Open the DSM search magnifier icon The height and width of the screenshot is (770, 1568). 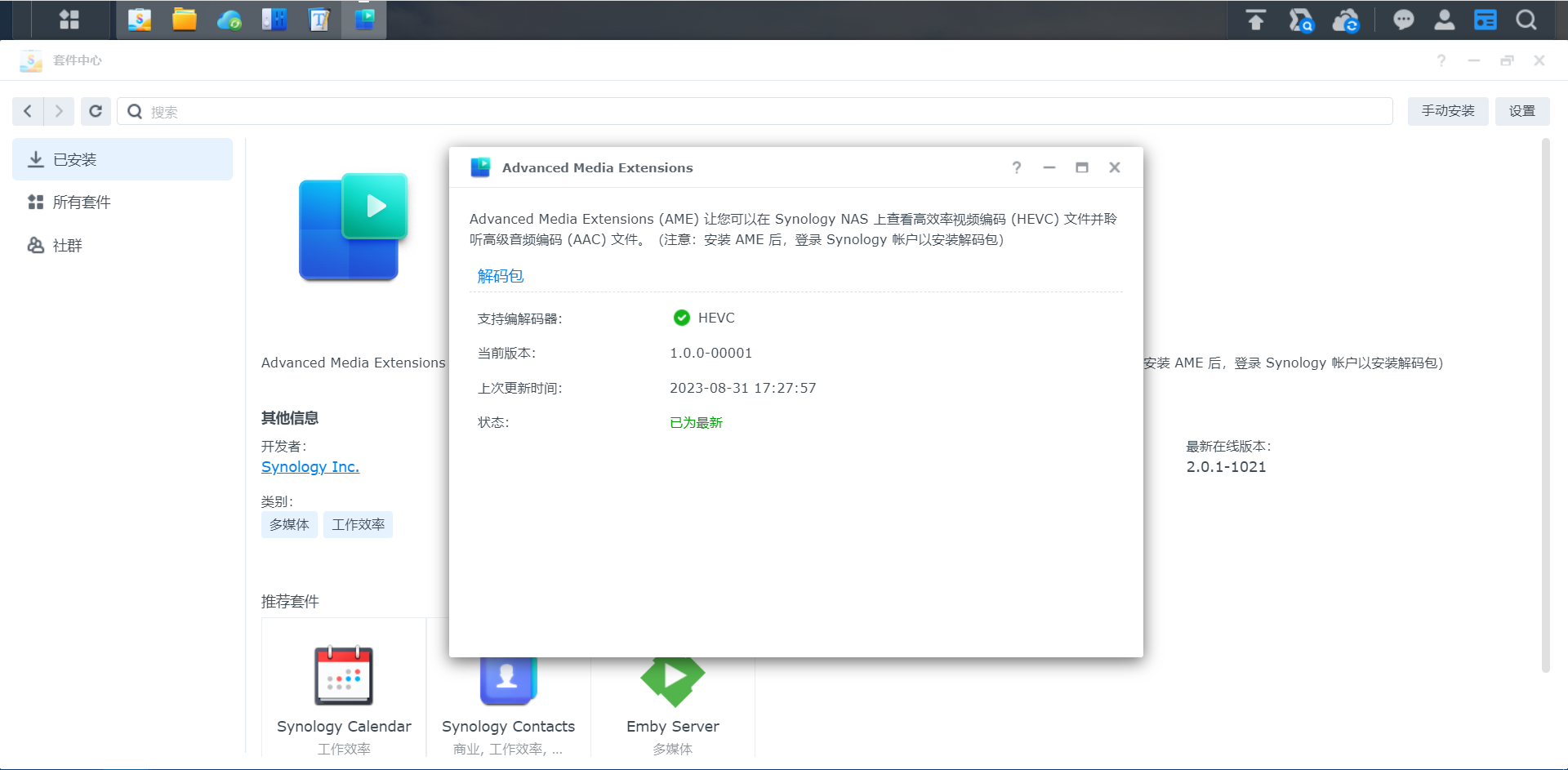(x=1526, y=20)
